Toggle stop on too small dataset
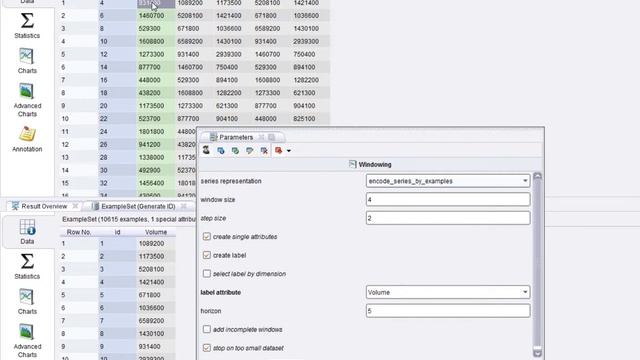This screenshot has width=640, height=360. pos(207,348)
